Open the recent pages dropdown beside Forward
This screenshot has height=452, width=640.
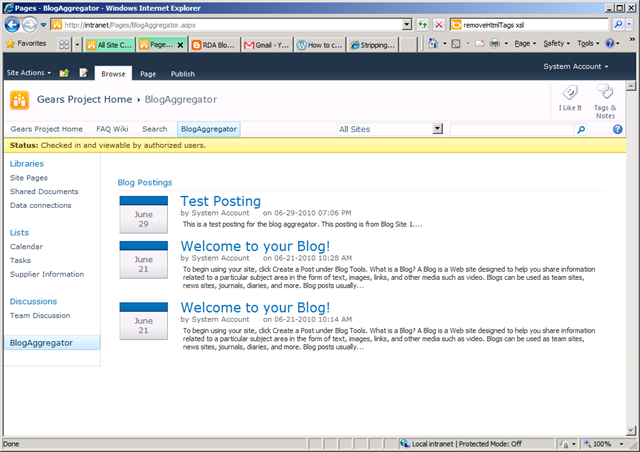click(43, 25)
